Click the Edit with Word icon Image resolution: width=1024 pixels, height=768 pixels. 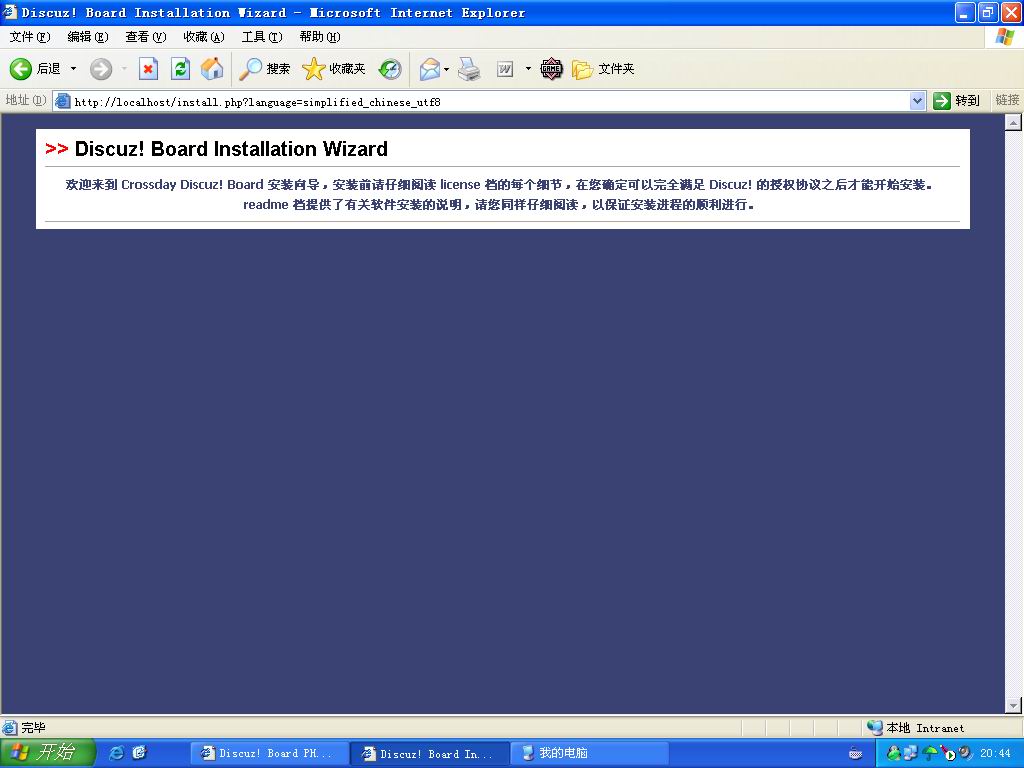[x=505, y=69]
